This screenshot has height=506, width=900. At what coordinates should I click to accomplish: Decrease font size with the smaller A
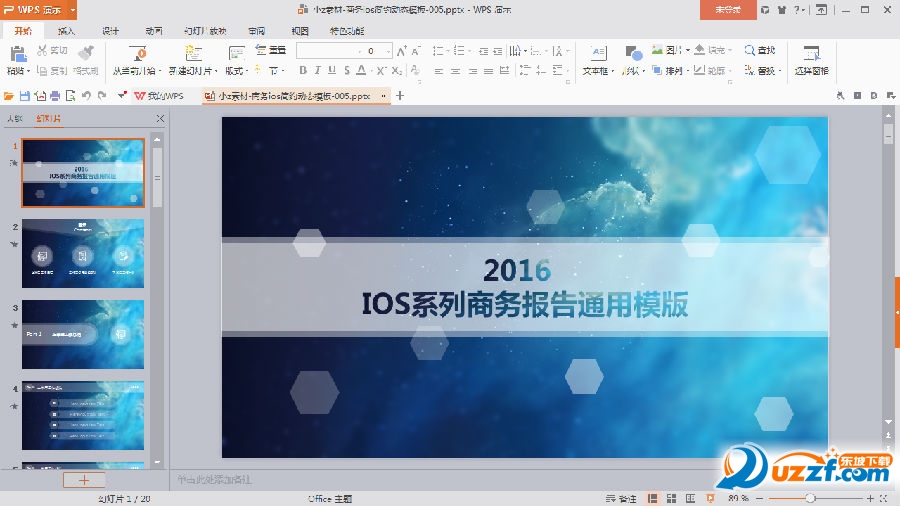click(x=416, y=51)
